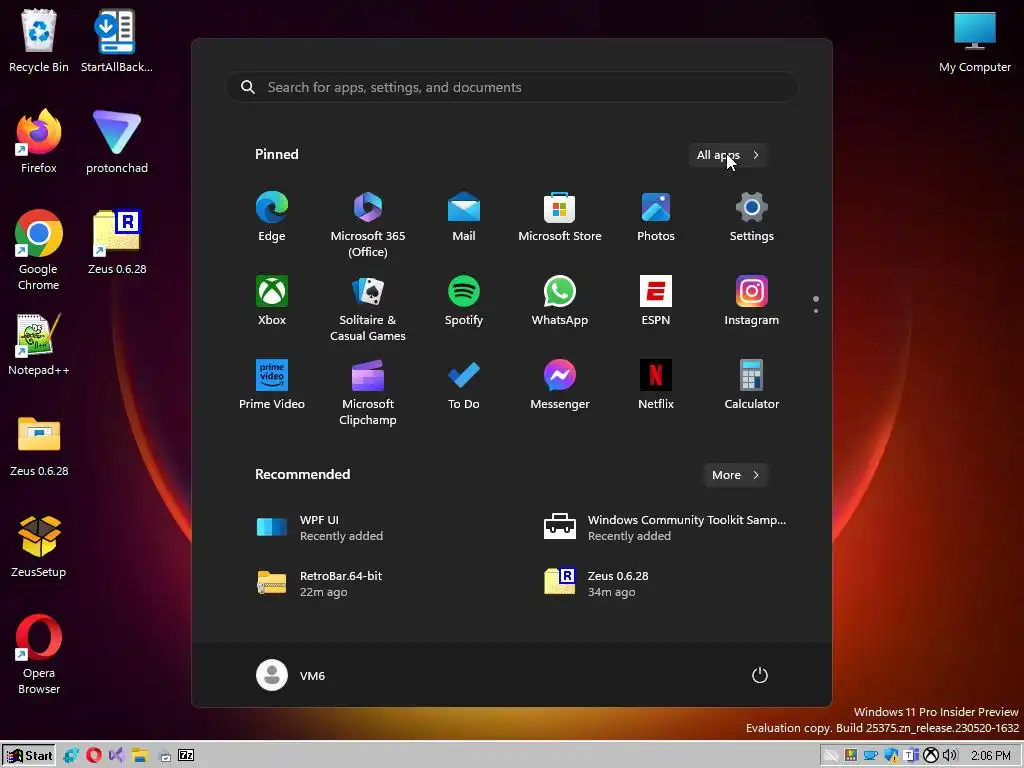Open the Calculator app
The height and width of the screenshot is (768, 1024).
(752, 385)
